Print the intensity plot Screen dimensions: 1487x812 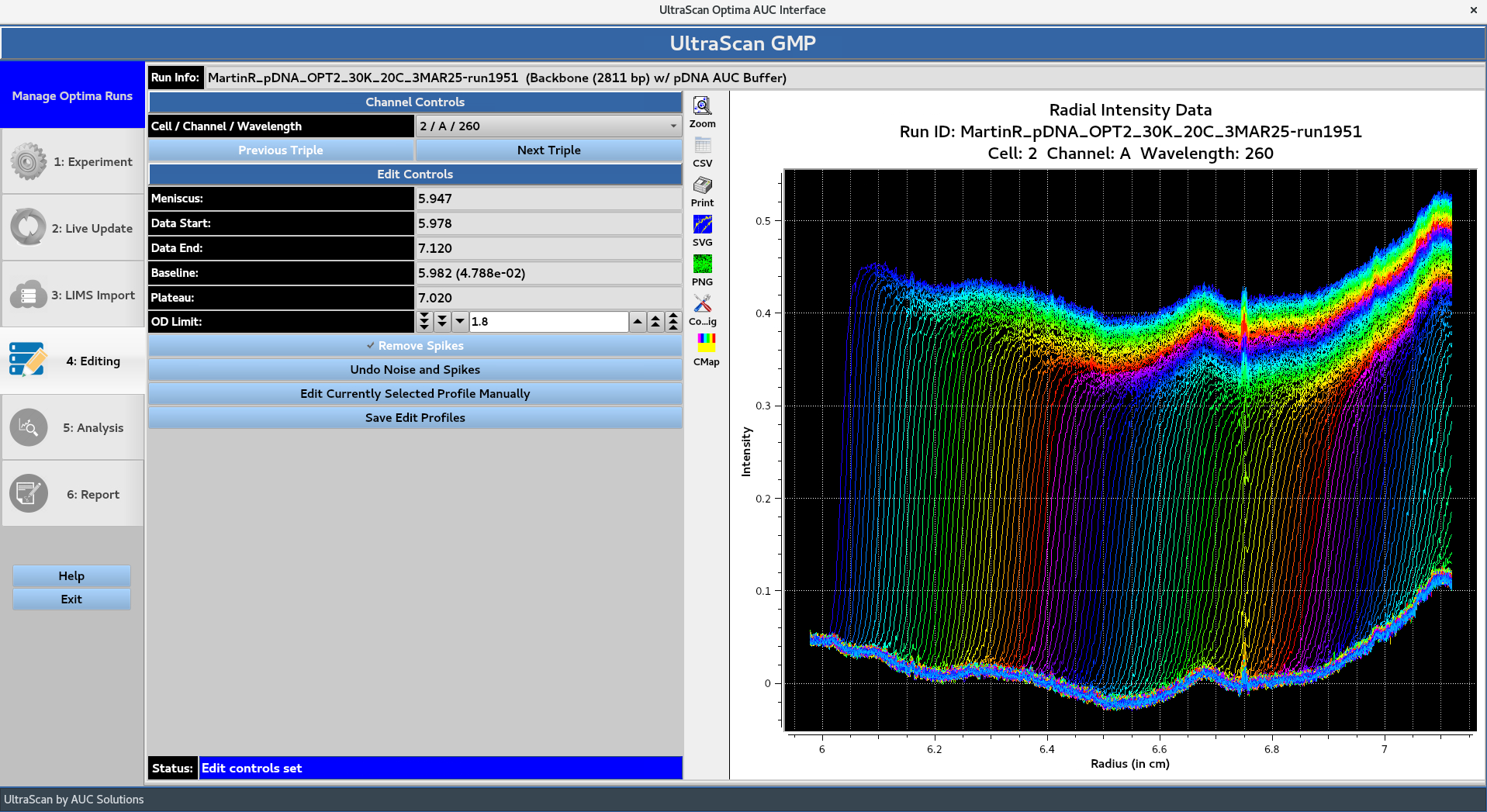tap(702, 185)
